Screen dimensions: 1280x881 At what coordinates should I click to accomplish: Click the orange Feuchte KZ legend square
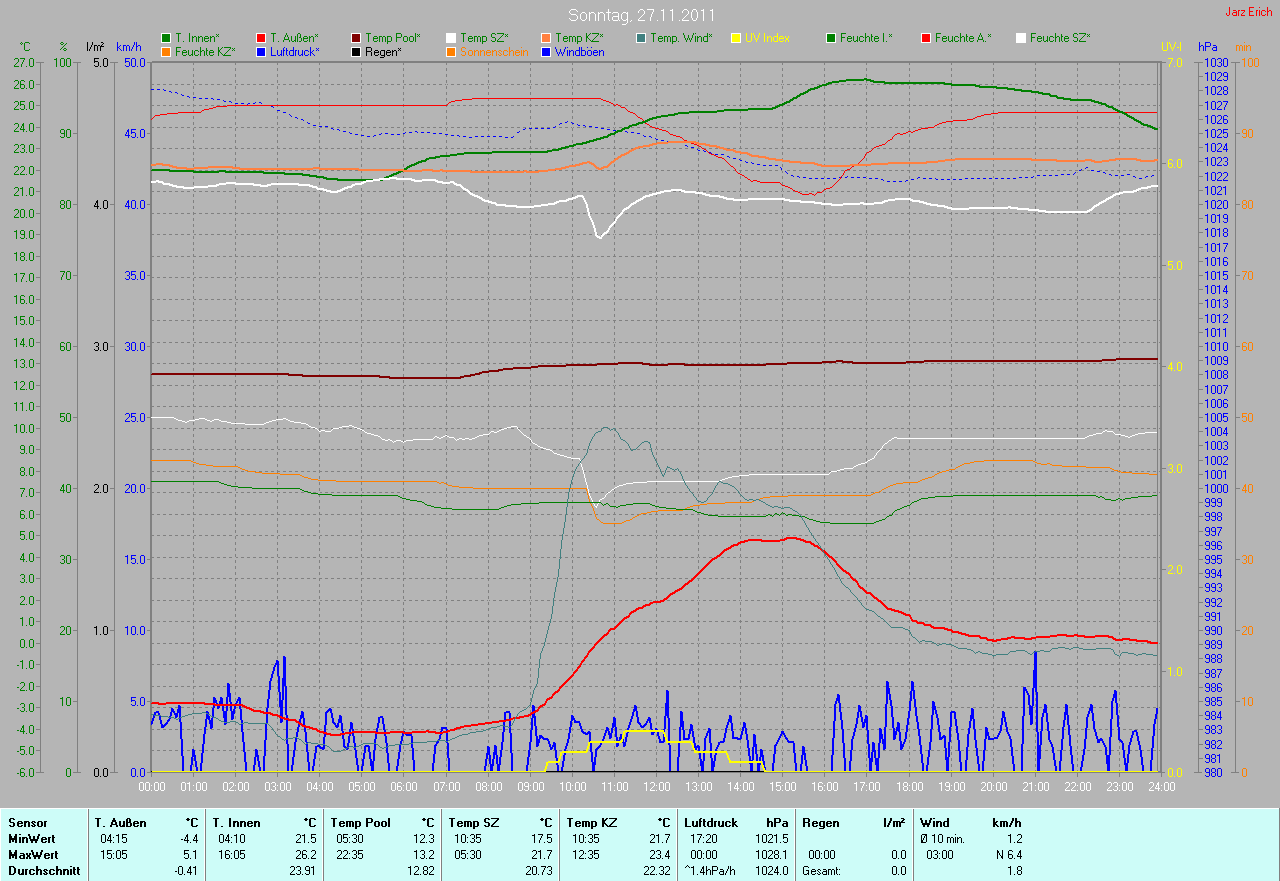(x=166, y=52)
